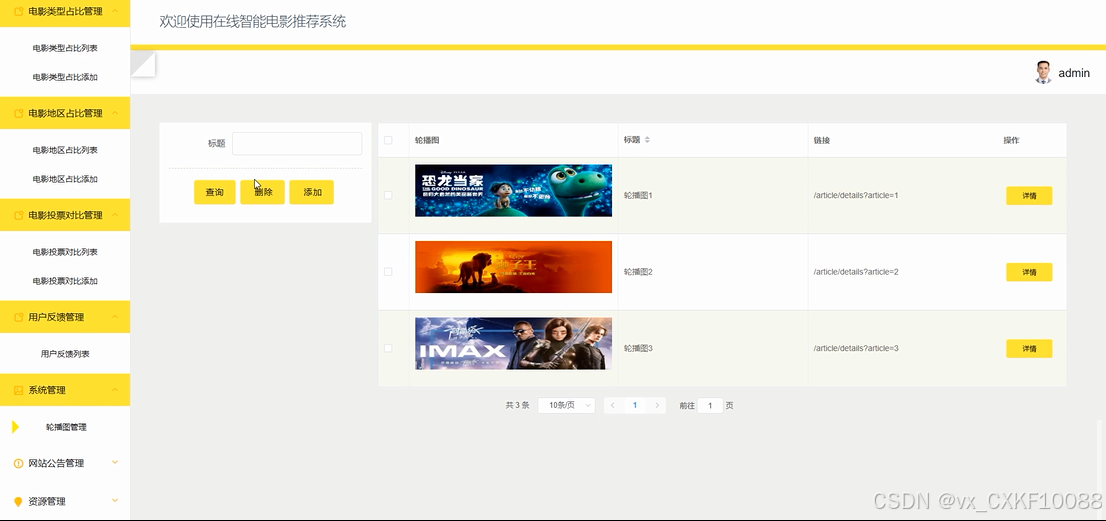Image resolution: width=1106 pixels, height=521 pixels.
Task: Click the 标题 search input field
Action: [x=297, y=143]
